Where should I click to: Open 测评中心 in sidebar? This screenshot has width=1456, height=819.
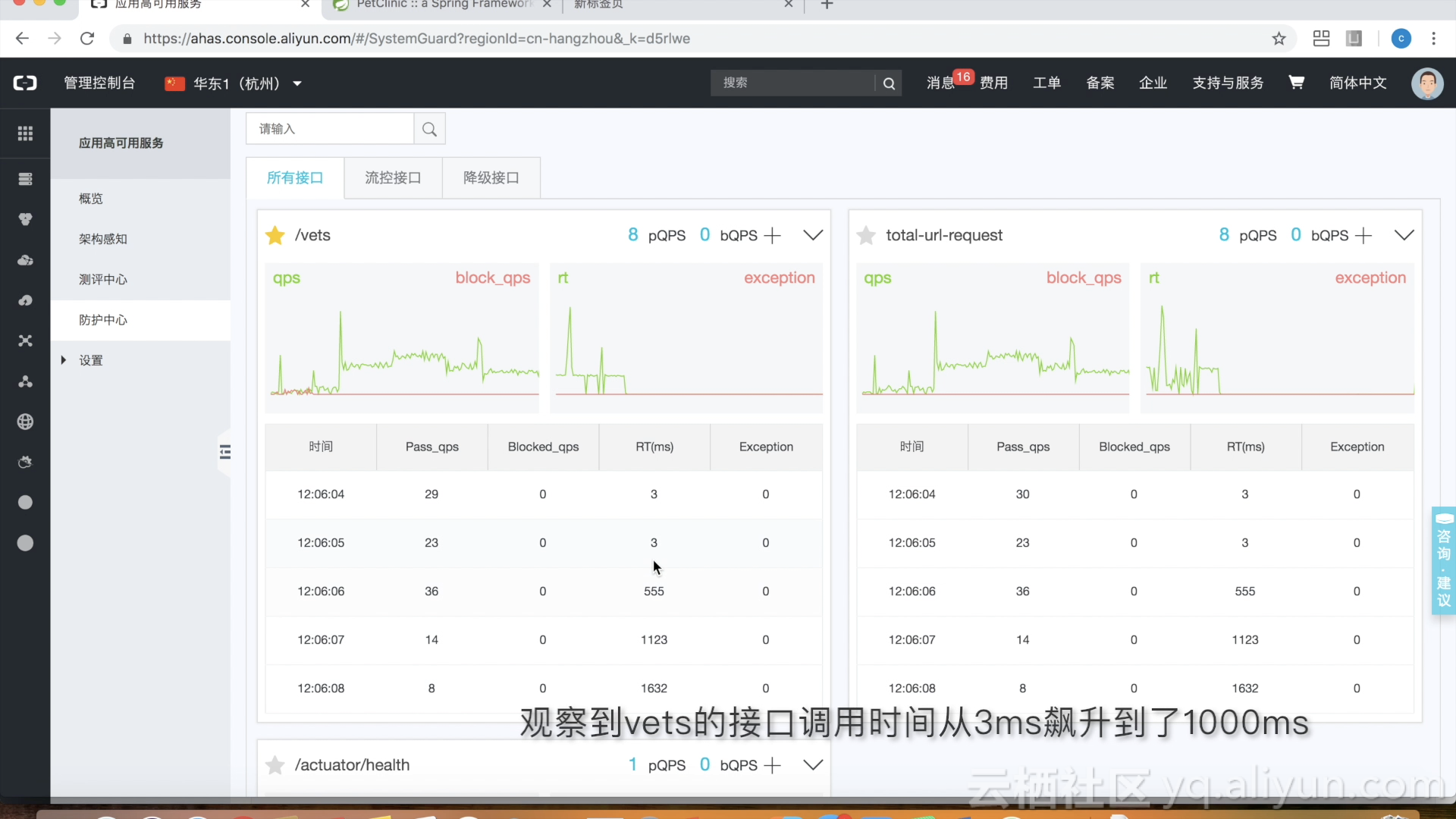tap(103, 279)
